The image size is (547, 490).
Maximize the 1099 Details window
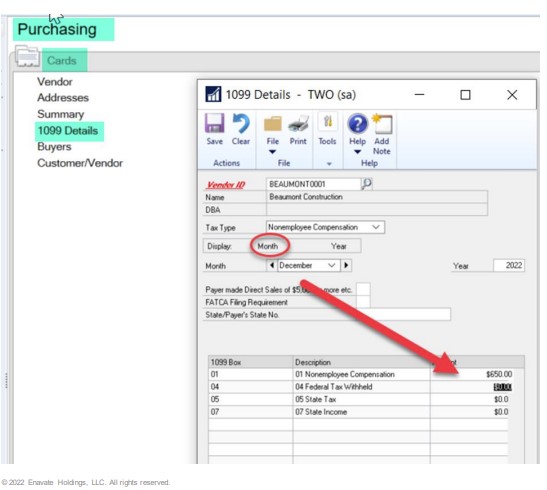coord(465,95)
